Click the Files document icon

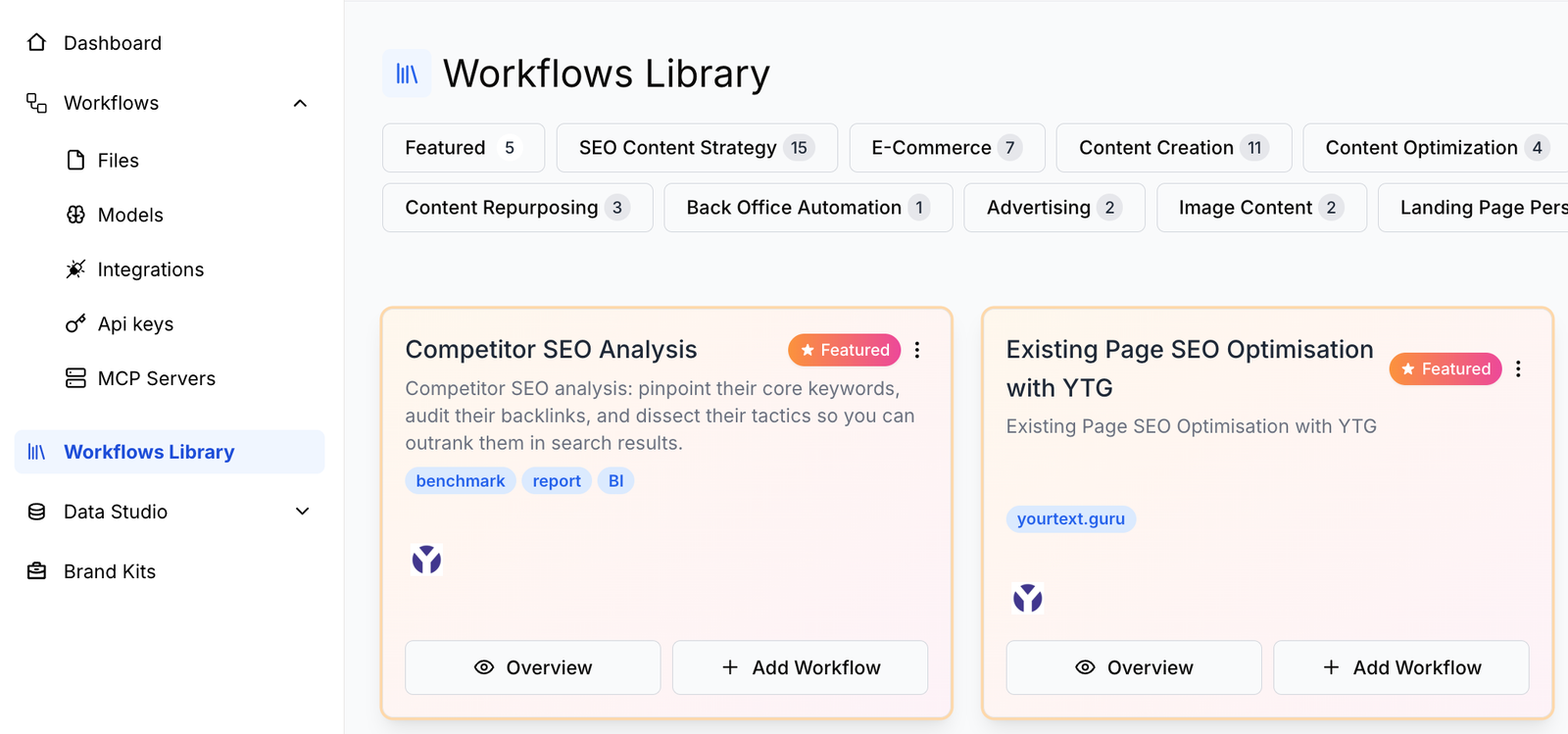pyautogui.click(x=75, y=160)
